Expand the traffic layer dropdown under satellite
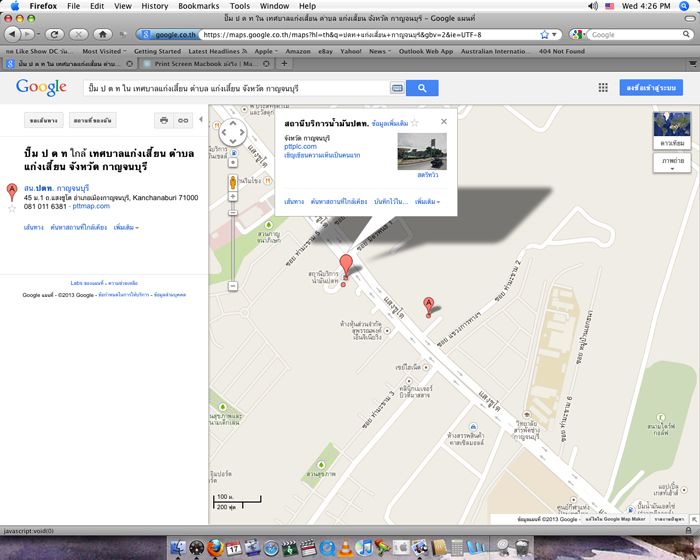 tap(670, 160)
